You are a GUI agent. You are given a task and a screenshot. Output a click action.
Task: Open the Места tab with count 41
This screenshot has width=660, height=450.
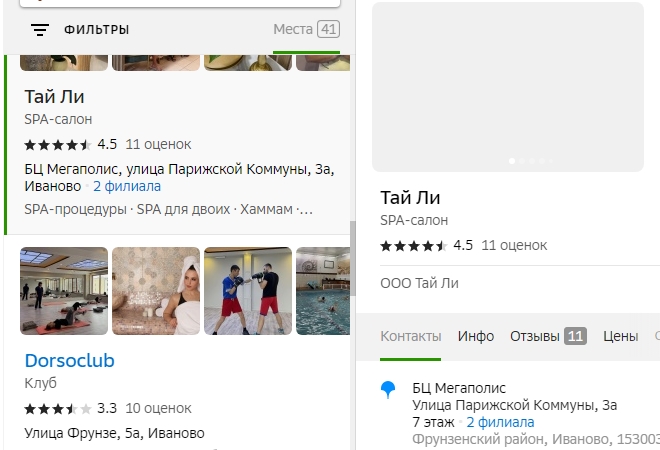click(306, 30)
